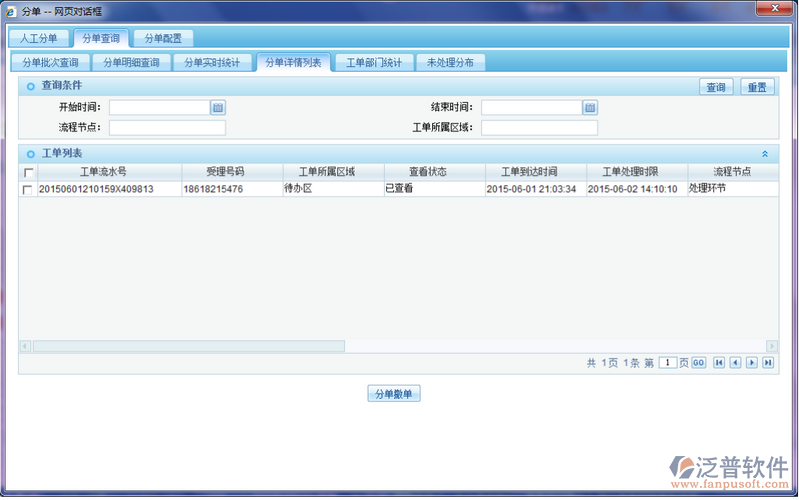Go to the previous page of results

coord(735,363)
